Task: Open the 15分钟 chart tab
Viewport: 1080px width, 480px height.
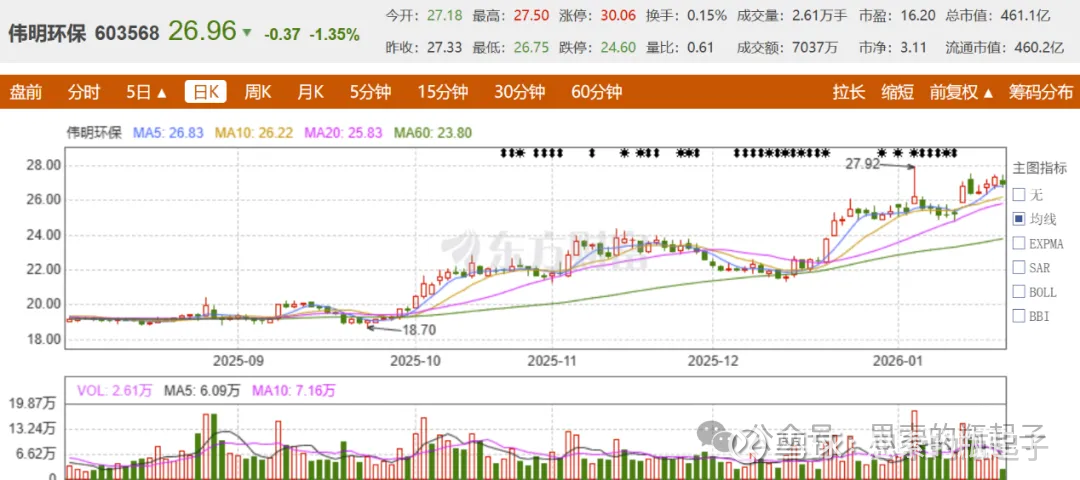Action: point(443,92)
